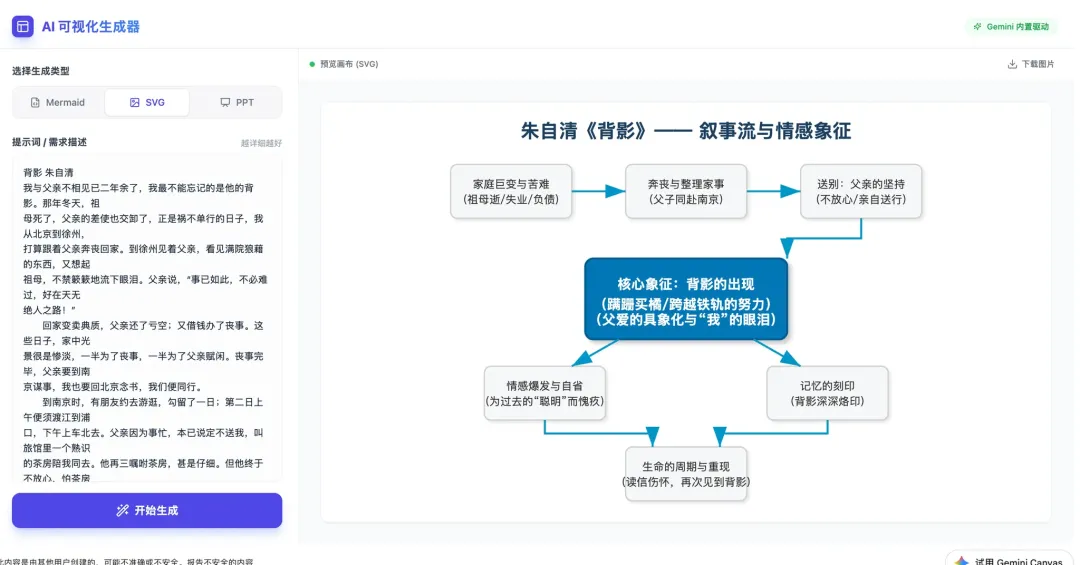1080x565 pixels.
Task: Open the 试用 Gemini Canvas button
Action: point(1010,559)
